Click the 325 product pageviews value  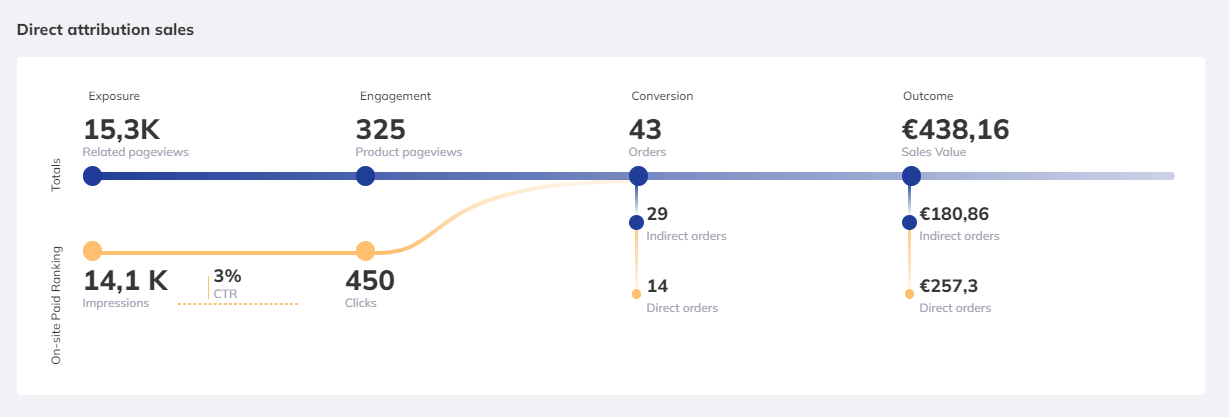382,130
